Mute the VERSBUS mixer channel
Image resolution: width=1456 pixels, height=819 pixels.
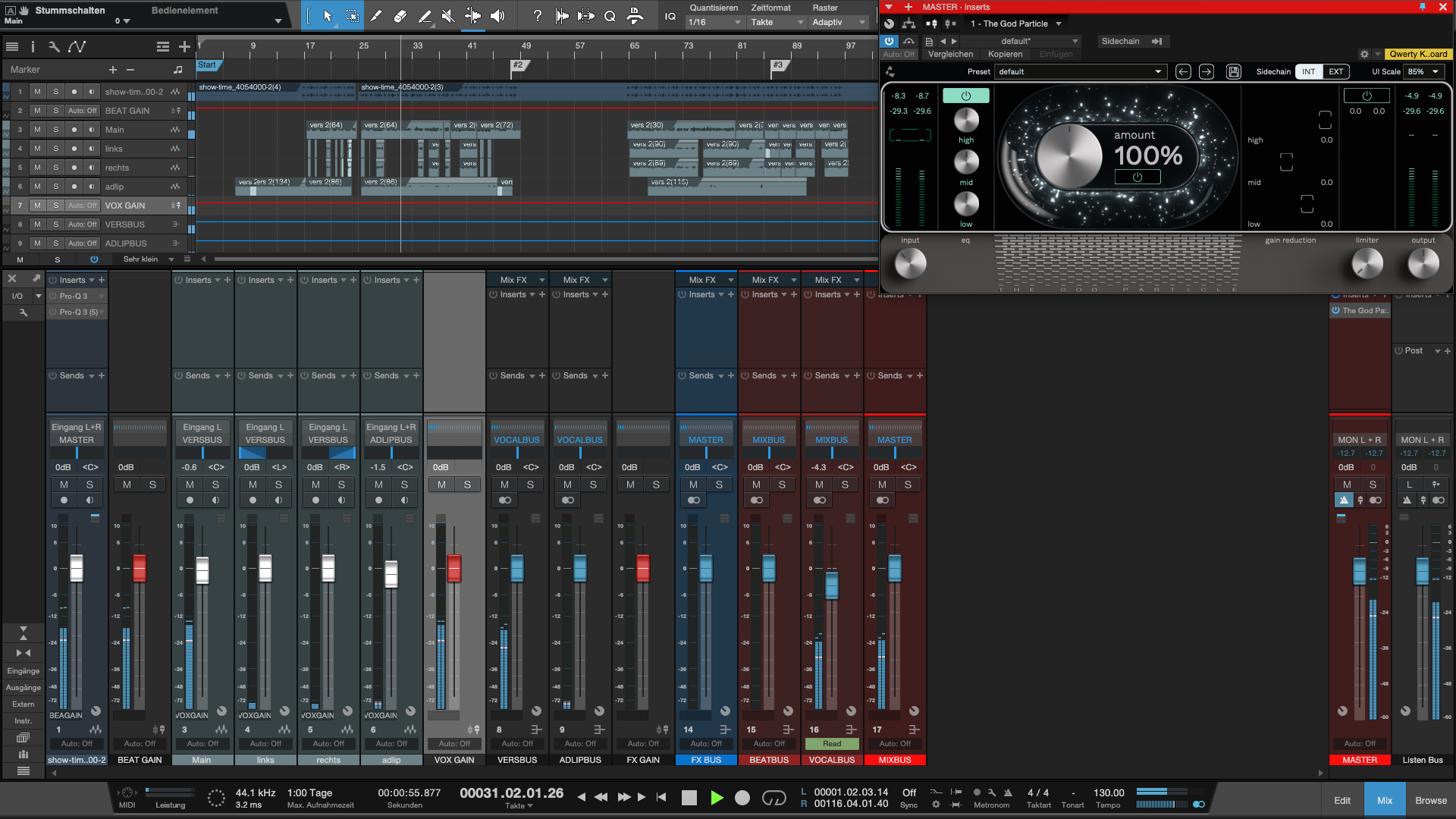click(x=504, y=485)
